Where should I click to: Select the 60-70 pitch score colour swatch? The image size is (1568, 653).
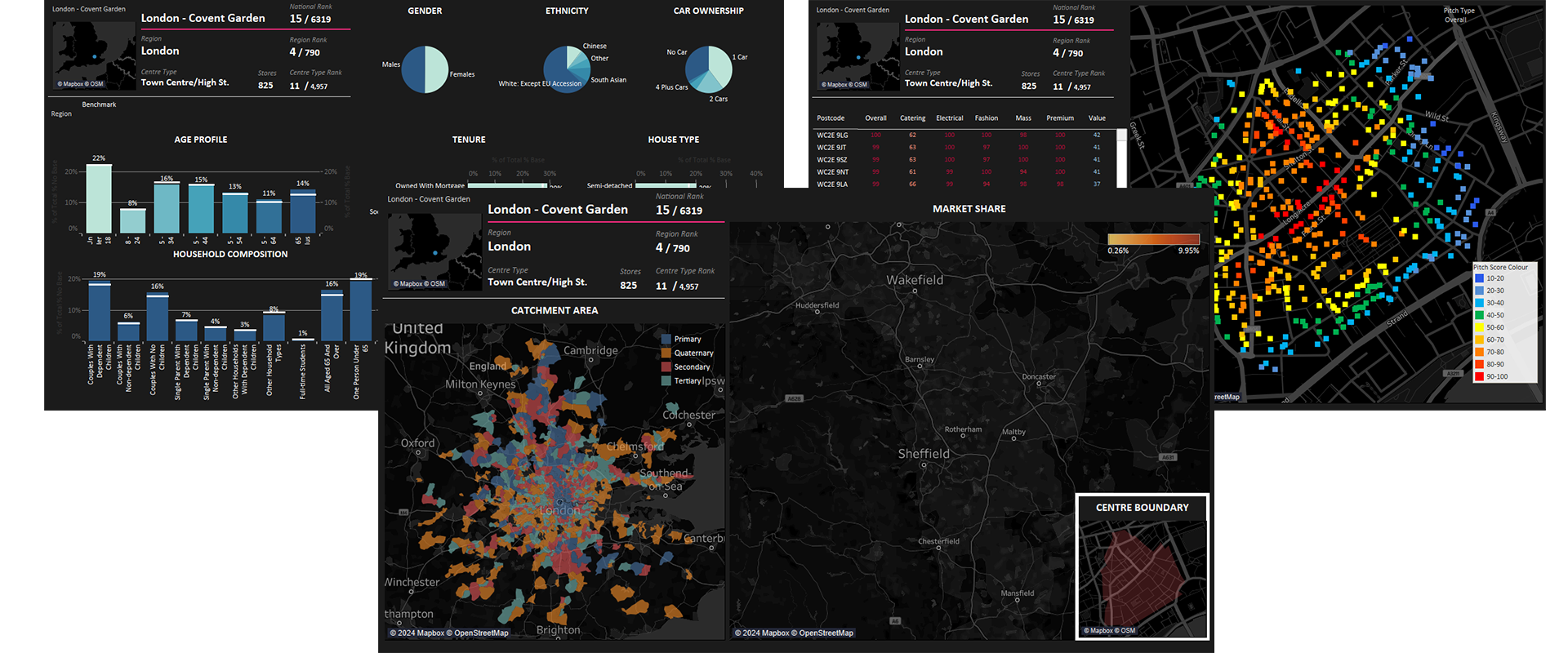pyautogui.click(x=1479, y=340)
